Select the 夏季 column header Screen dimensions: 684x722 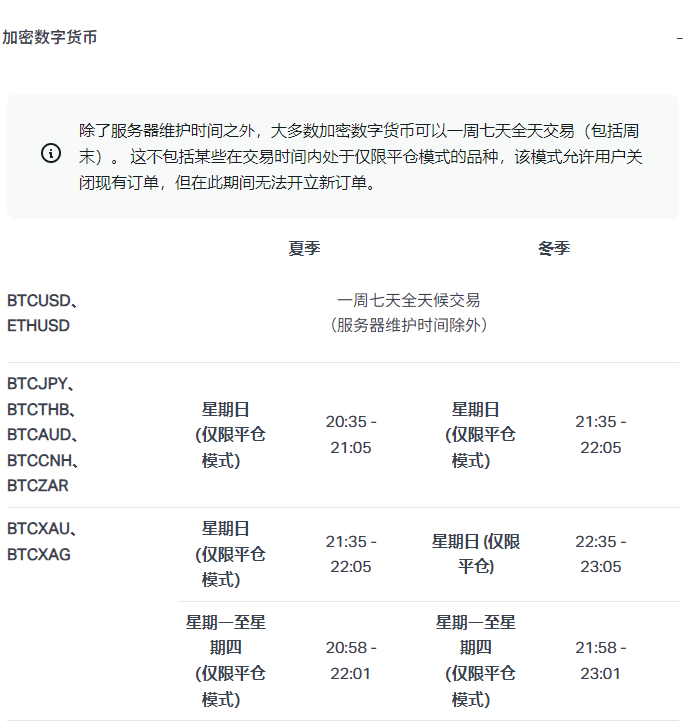[304, 248]
